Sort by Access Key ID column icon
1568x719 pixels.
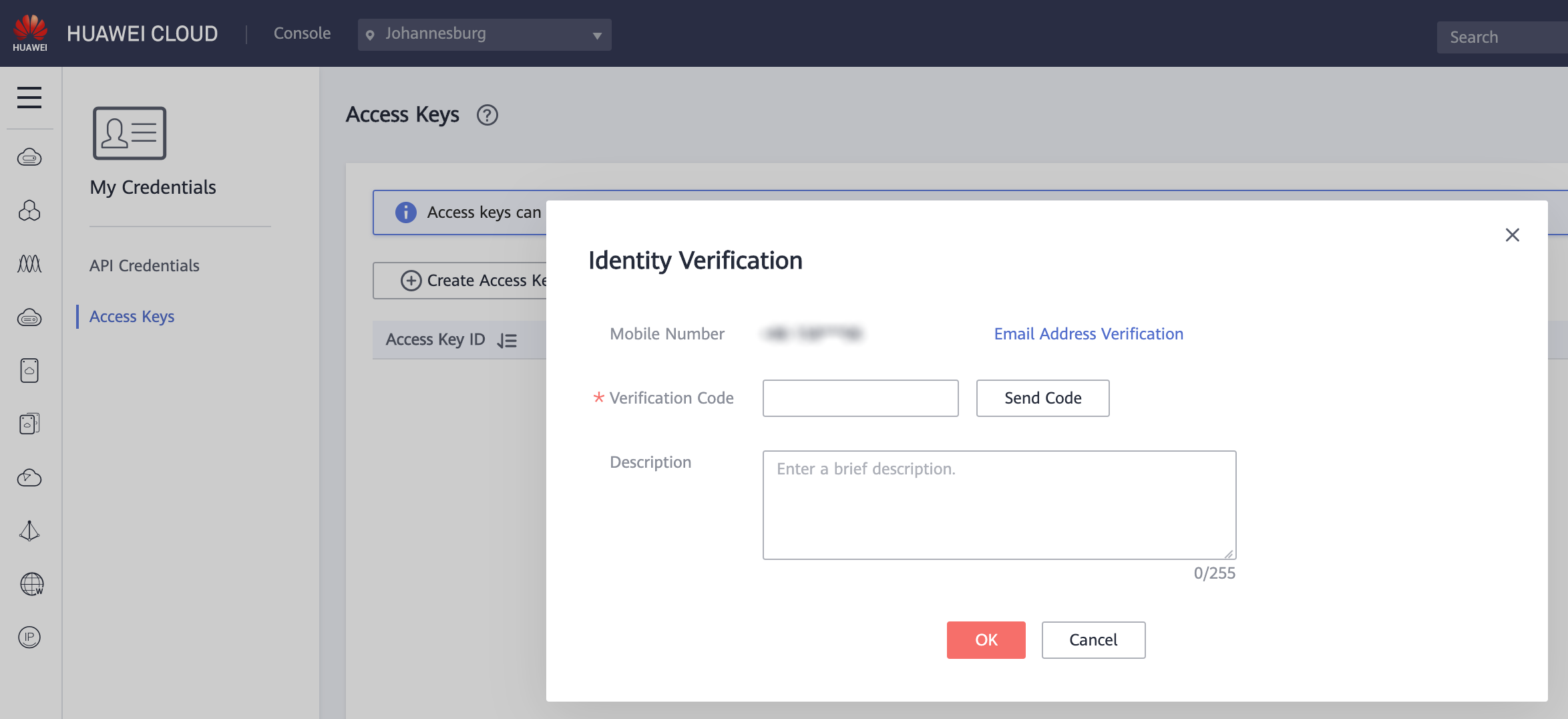507,341
